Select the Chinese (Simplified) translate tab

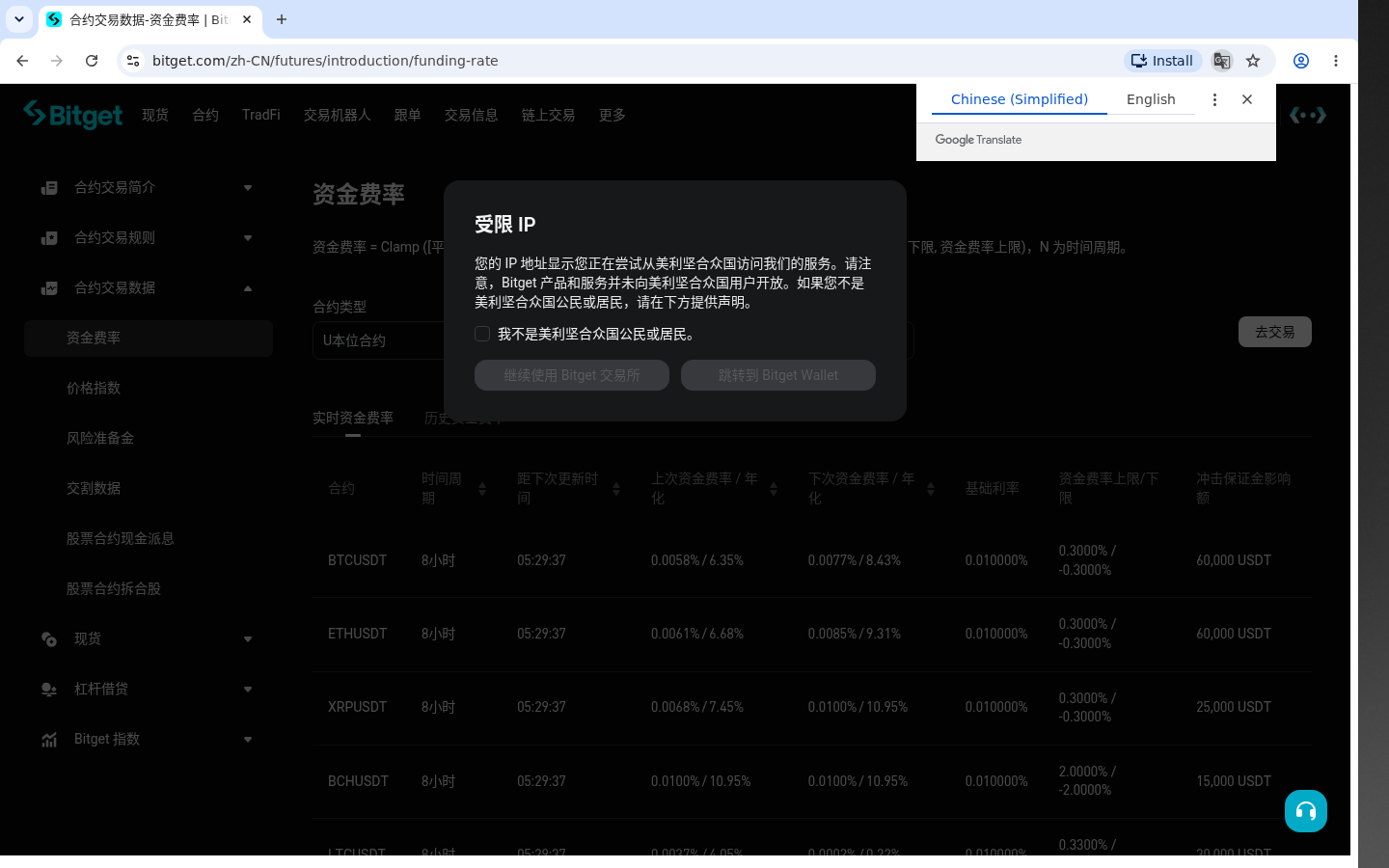1020,99
